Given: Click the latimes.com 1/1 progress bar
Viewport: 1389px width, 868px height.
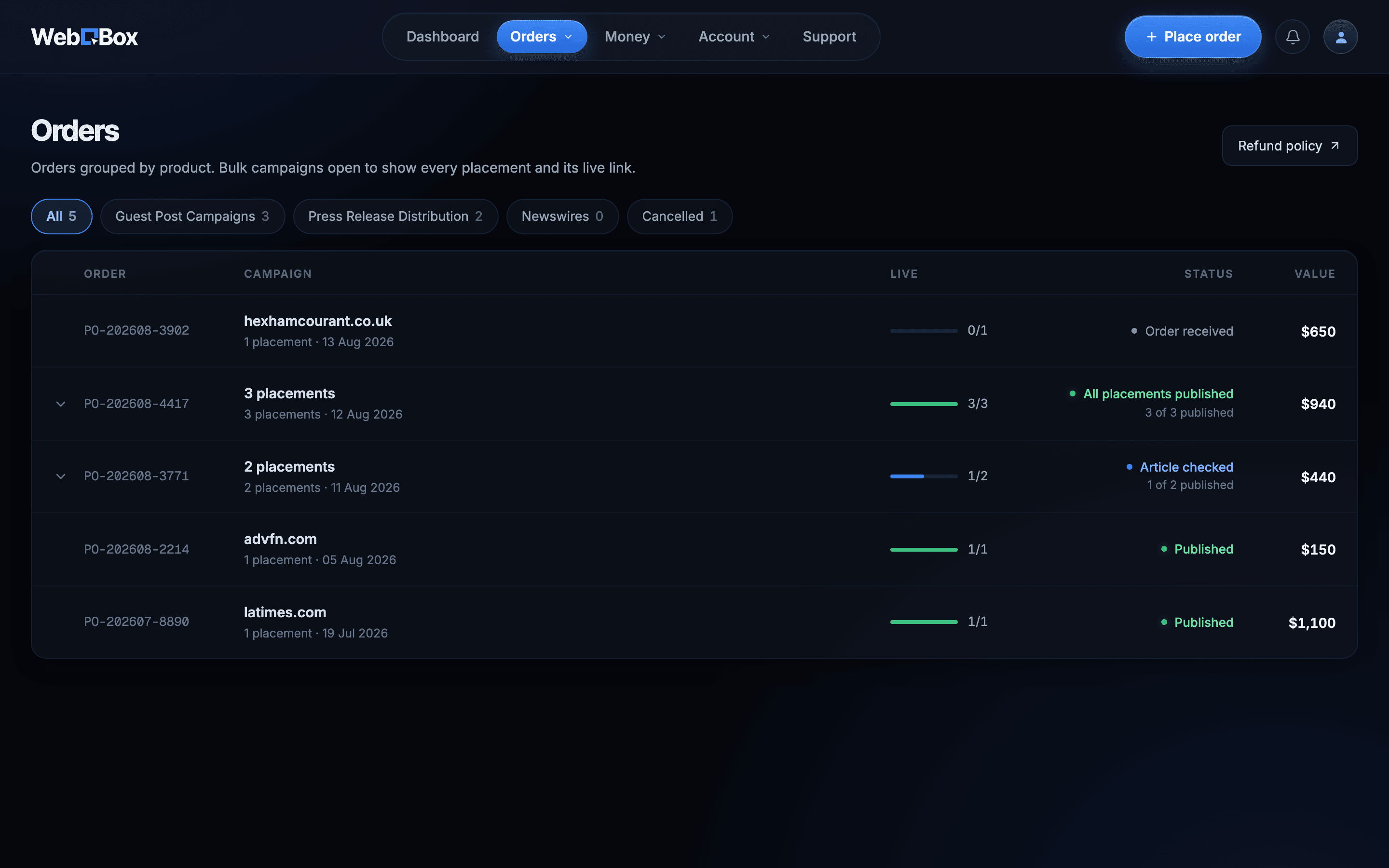Looking at the screenshot, I should [924, 622].
